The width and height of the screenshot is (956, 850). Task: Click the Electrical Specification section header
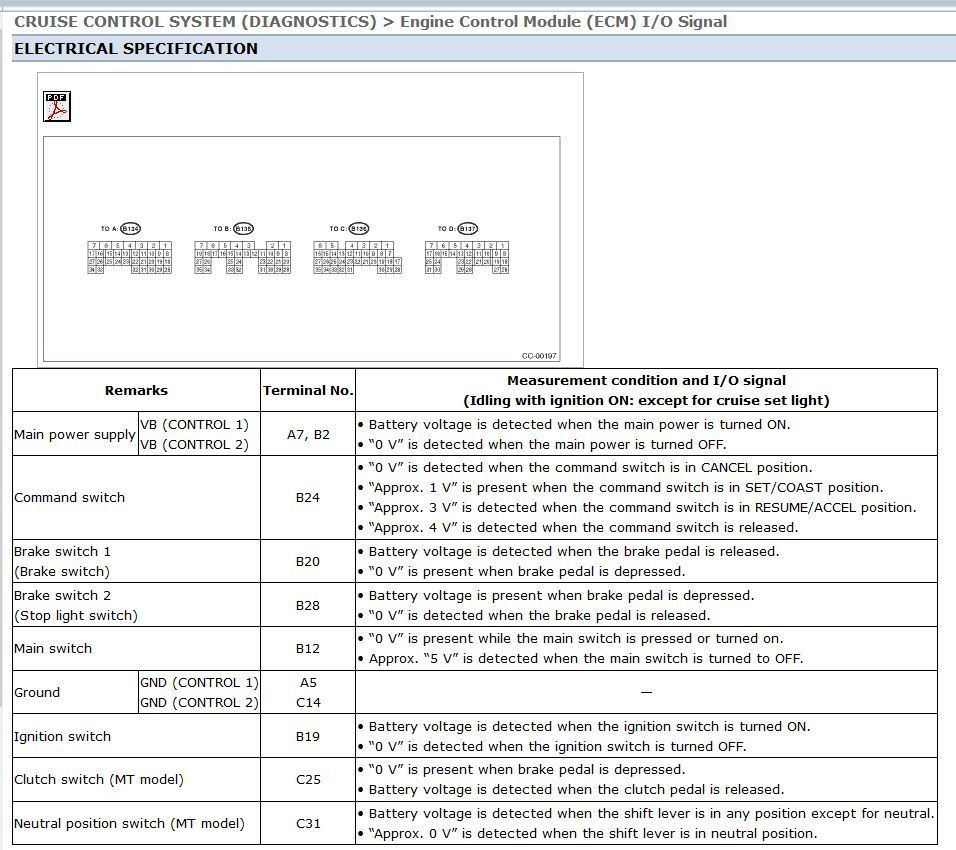[x=136, y=48]
